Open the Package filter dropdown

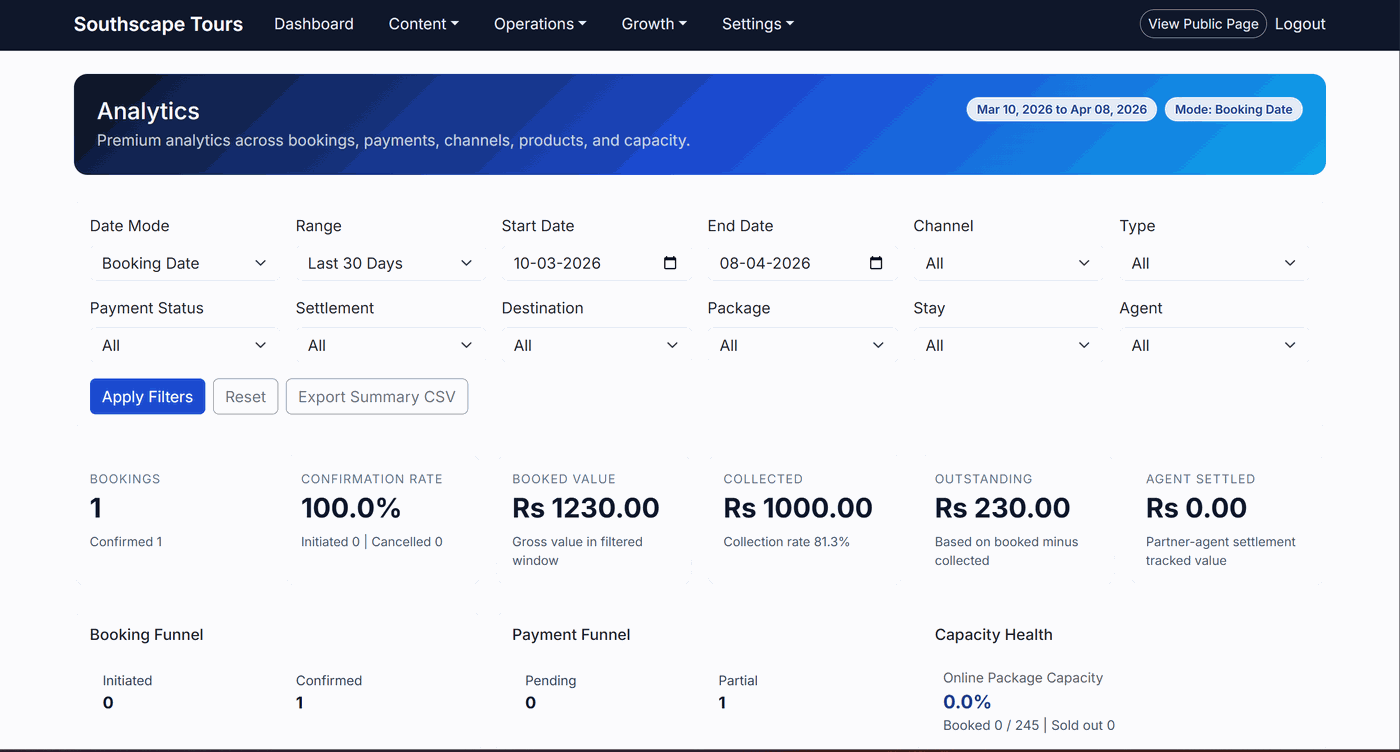[x=802, y=345]
